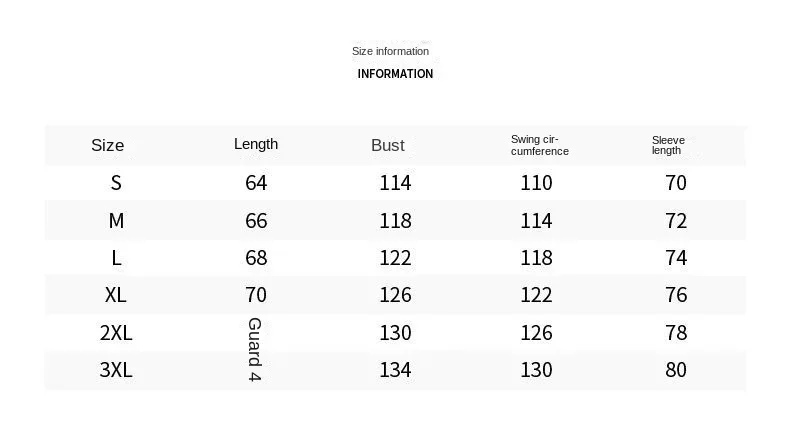This screenshot has width=790, height=430.
Task: Click sleeve length value 76 for XL
Action: (x=676, y=295)
